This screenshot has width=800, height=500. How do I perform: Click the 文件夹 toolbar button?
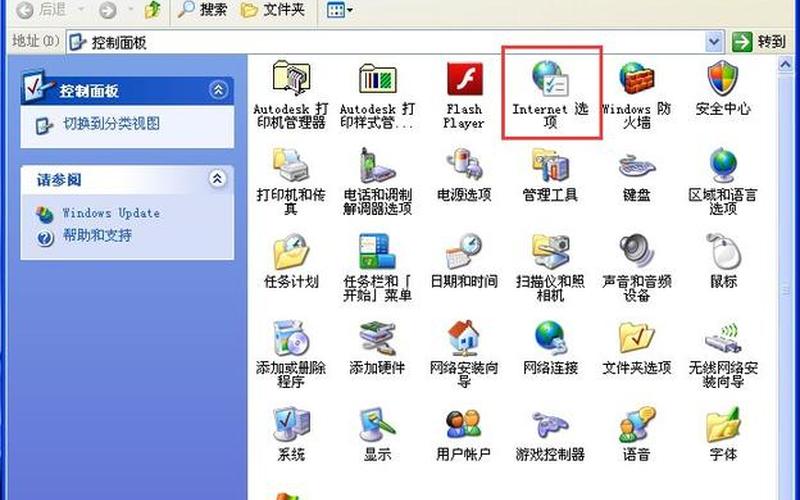273,10
